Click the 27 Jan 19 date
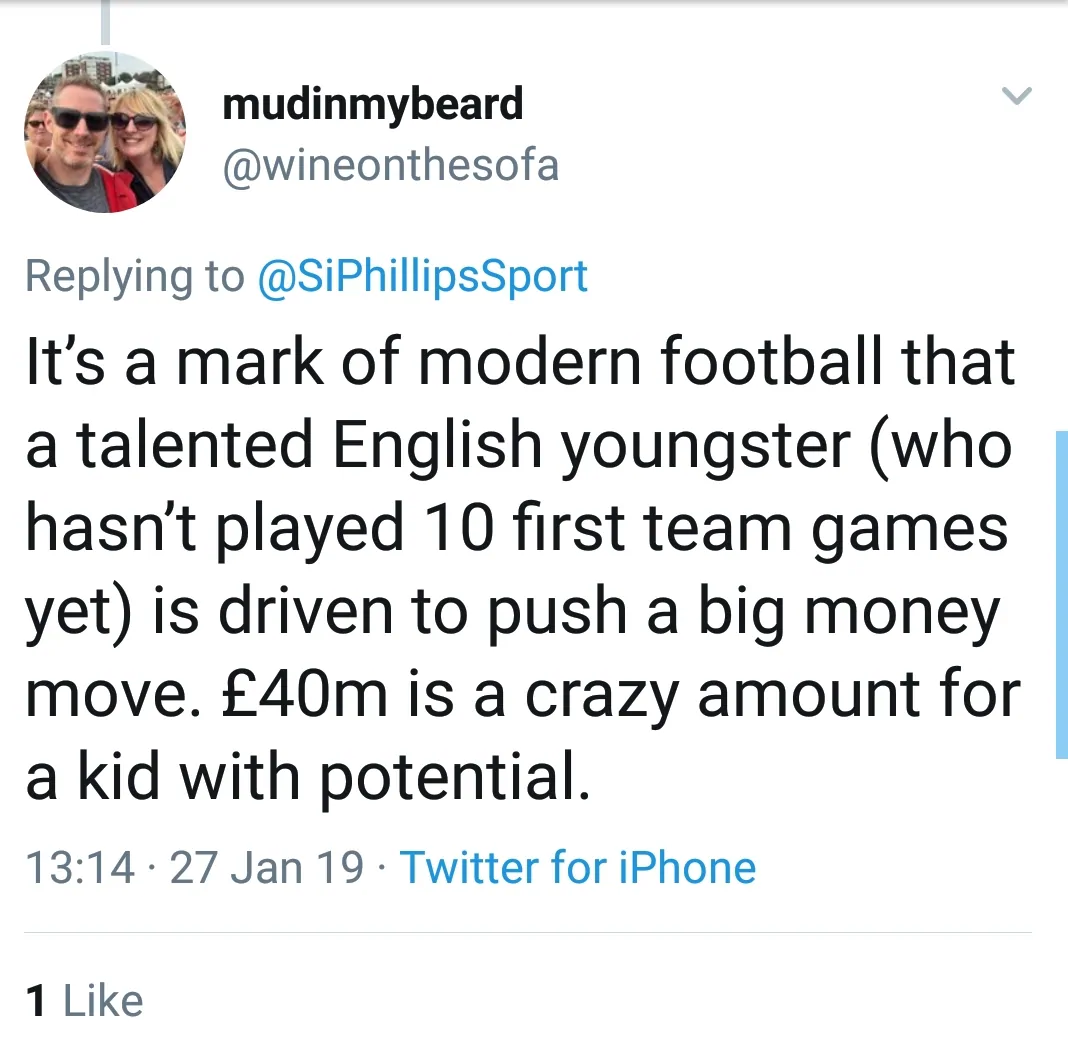Image resolution: width=1068 pixels, height=1040 pixels. coord(267,867)
